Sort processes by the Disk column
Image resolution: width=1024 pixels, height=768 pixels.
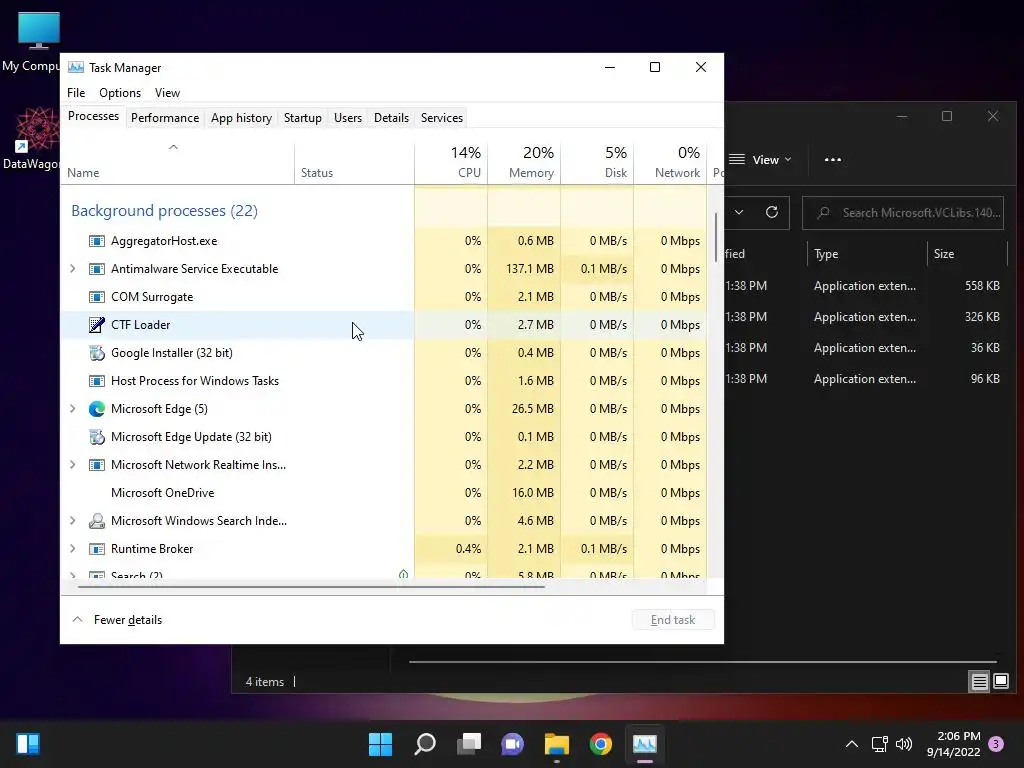tap(597, 162)
